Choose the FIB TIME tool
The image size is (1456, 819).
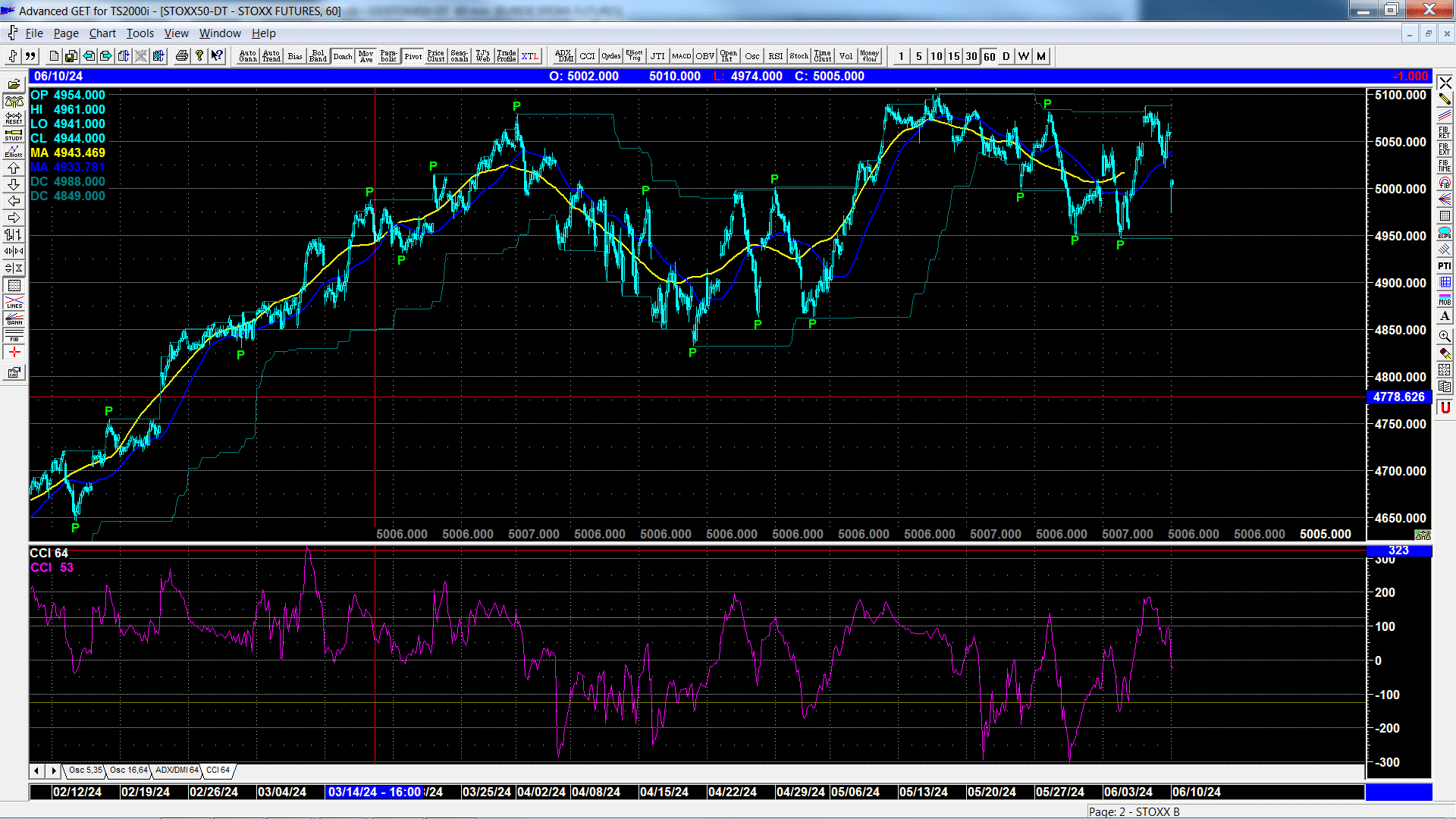pos(1445,165)
